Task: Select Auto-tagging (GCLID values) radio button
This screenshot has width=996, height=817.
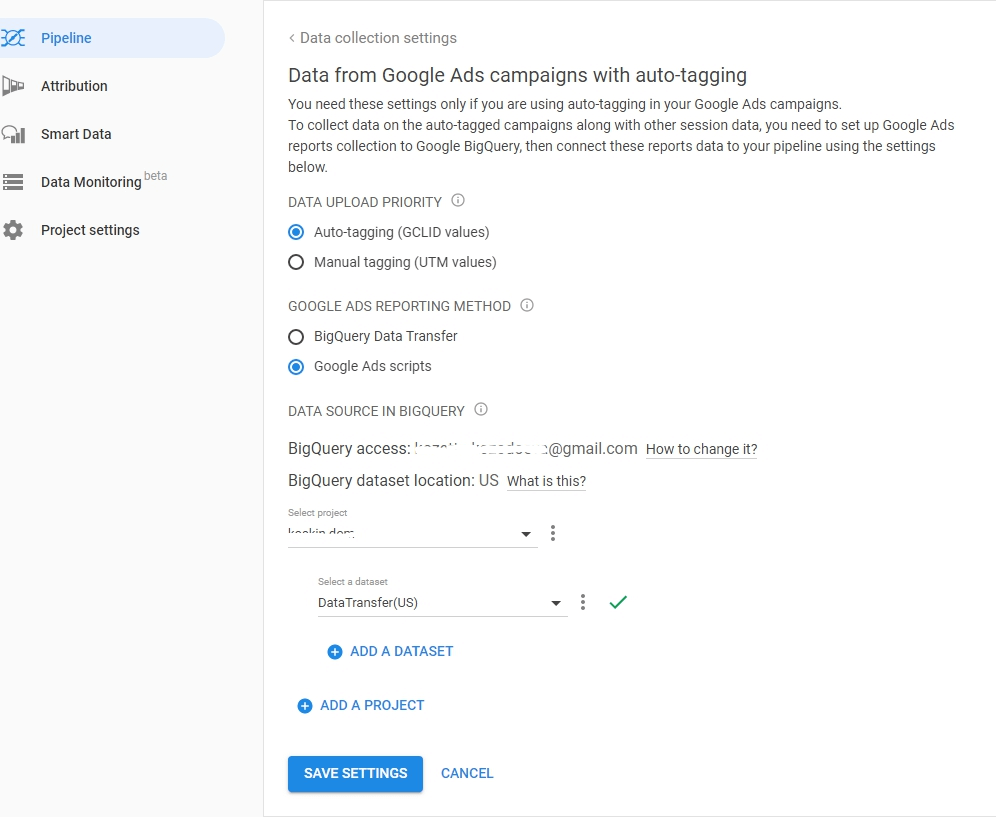Action: click(x=296, y=232)
